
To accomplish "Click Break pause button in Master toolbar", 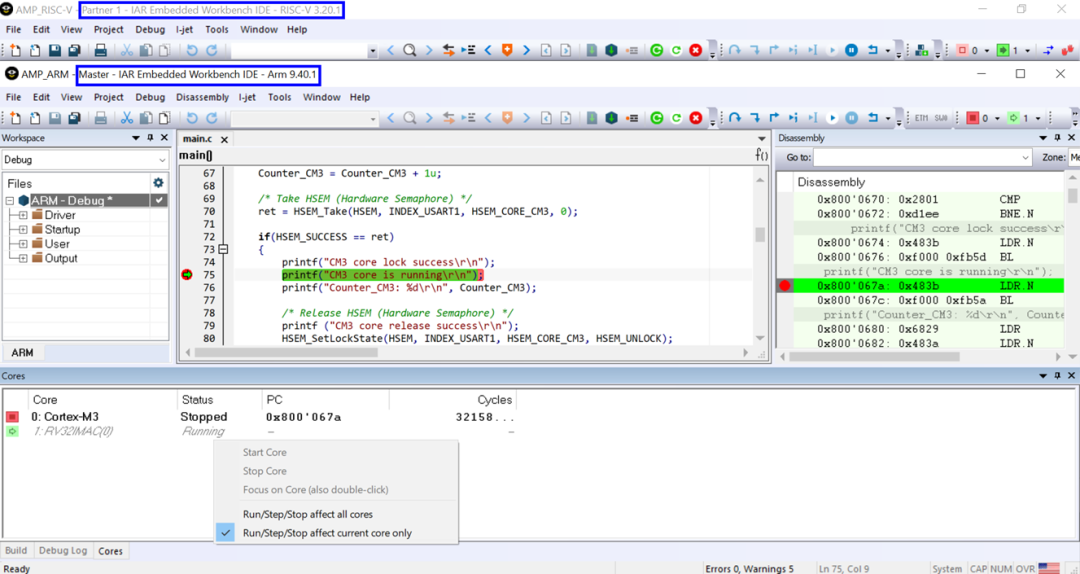I will point(852,118).
